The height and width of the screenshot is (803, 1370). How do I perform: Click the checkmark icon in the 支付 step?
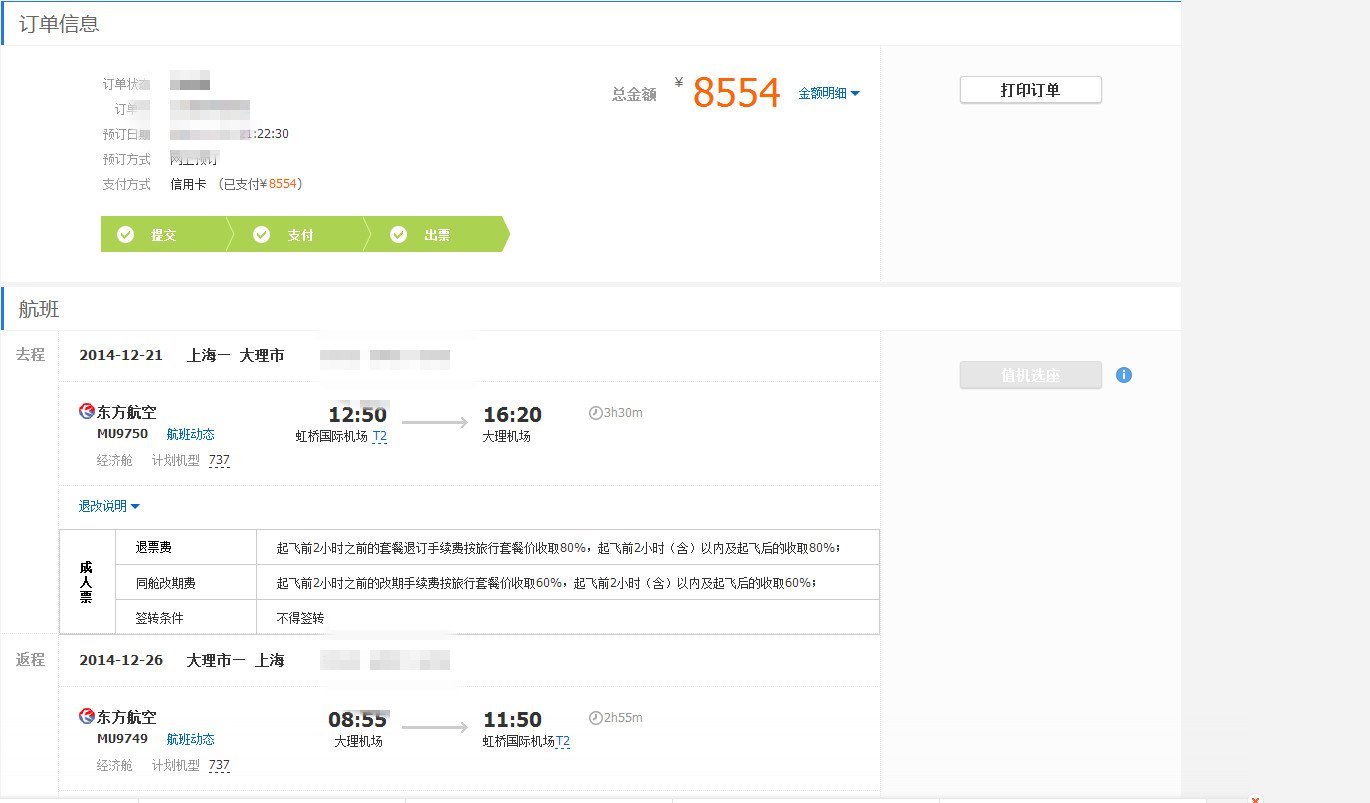(261, 235)
